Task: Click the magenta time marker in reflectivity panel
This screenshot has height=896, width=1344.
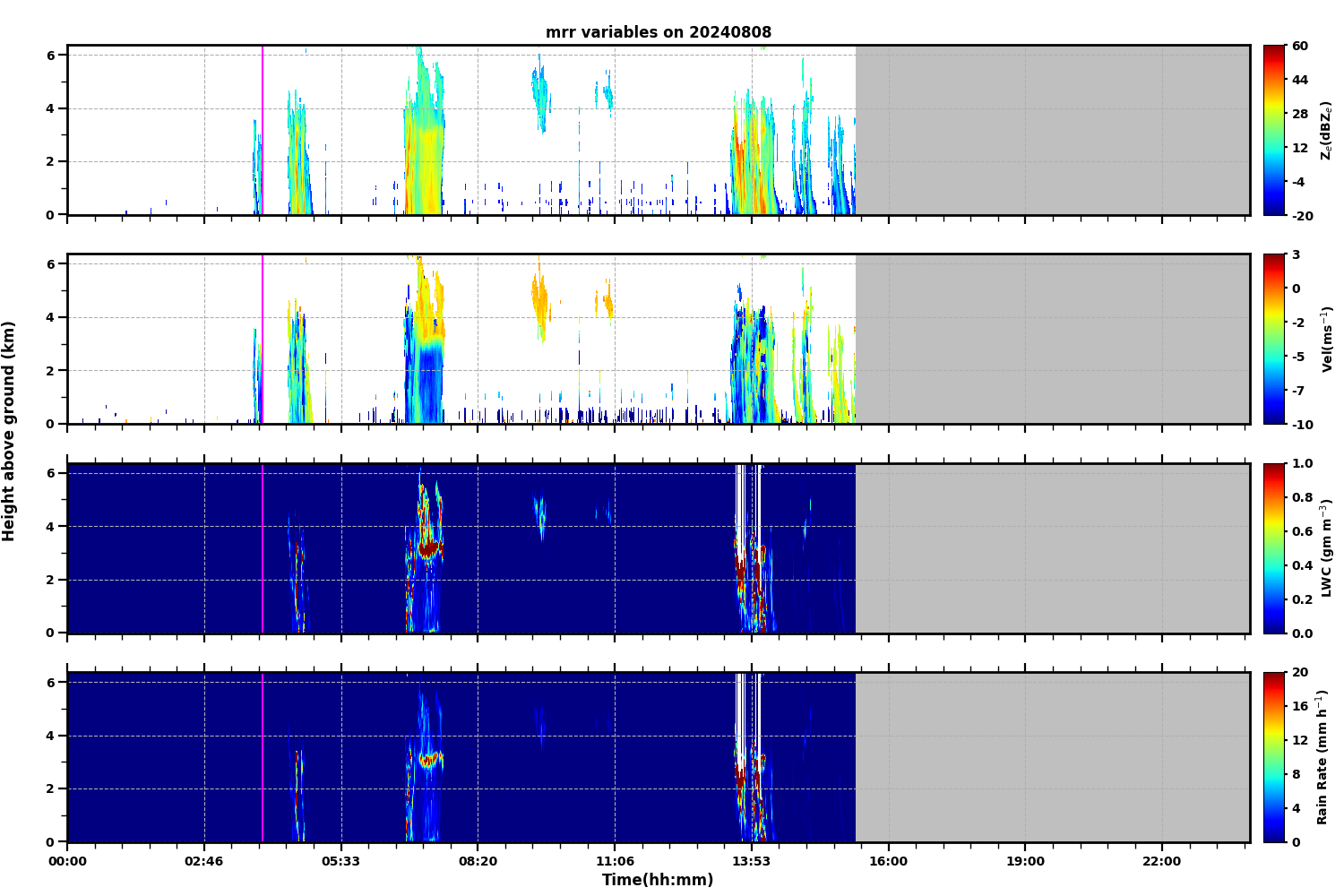Action: tap(263, 130)
